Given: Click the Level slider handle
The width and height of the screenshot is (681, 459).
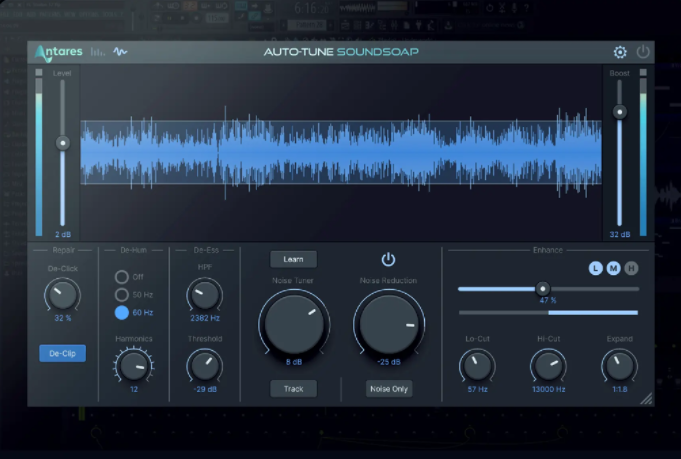Looking at the screenshot, I should pos(62,143).
